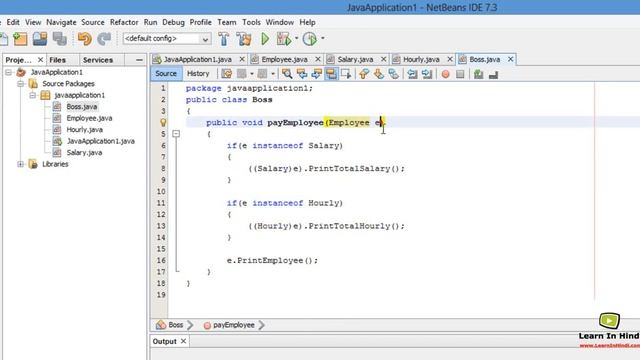Viewport: 640px width, 360px height.
Task: Click the light bulb hint on line 4
Action: 163,122
